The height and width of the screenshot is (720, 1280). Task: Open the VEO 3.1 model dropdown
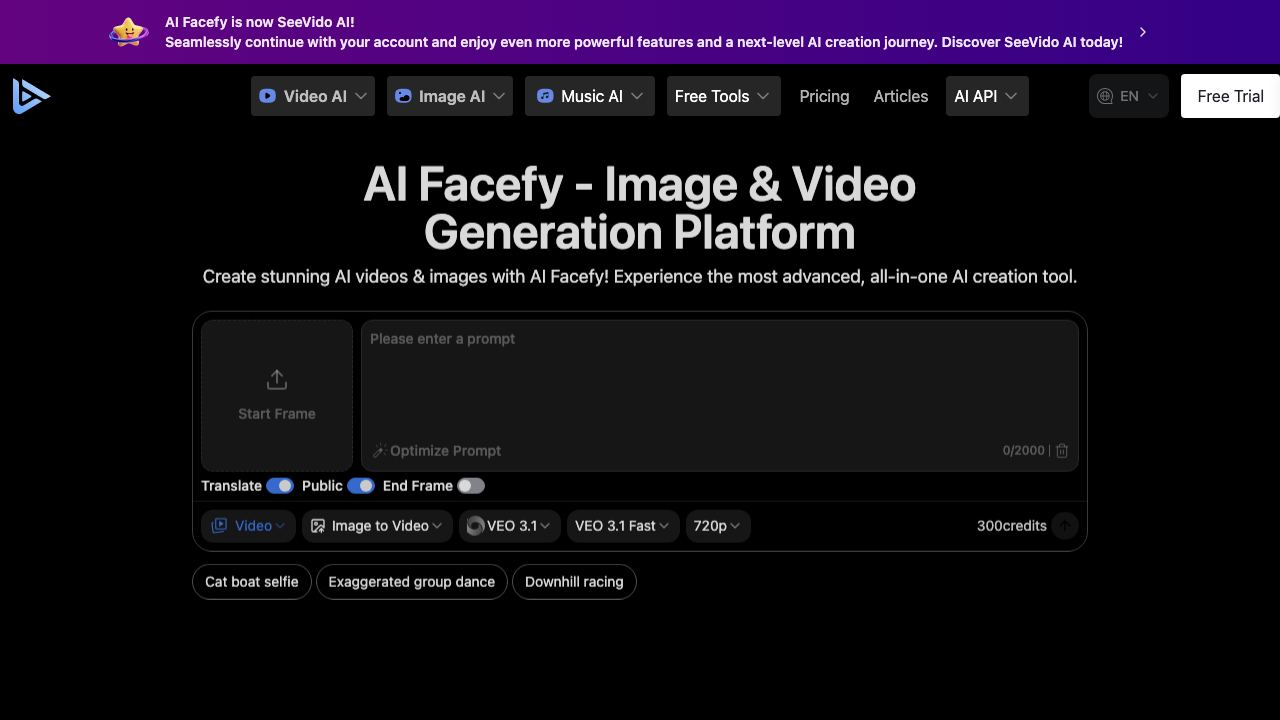click(x=510, y=526)
